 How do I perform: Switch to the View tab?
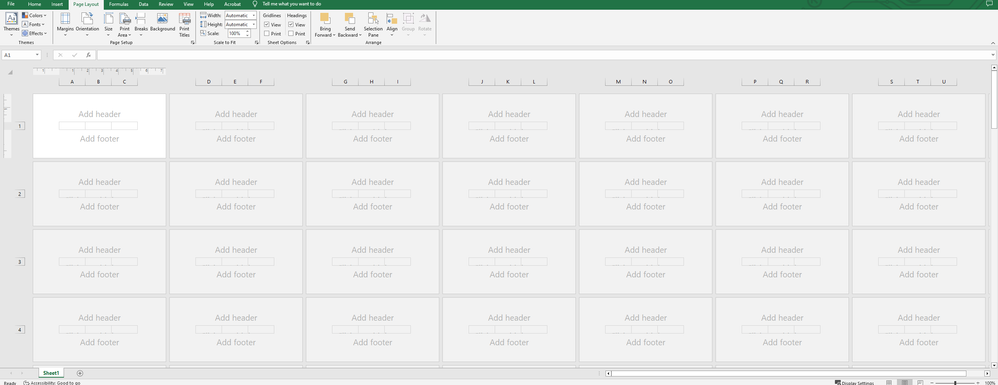188,4
